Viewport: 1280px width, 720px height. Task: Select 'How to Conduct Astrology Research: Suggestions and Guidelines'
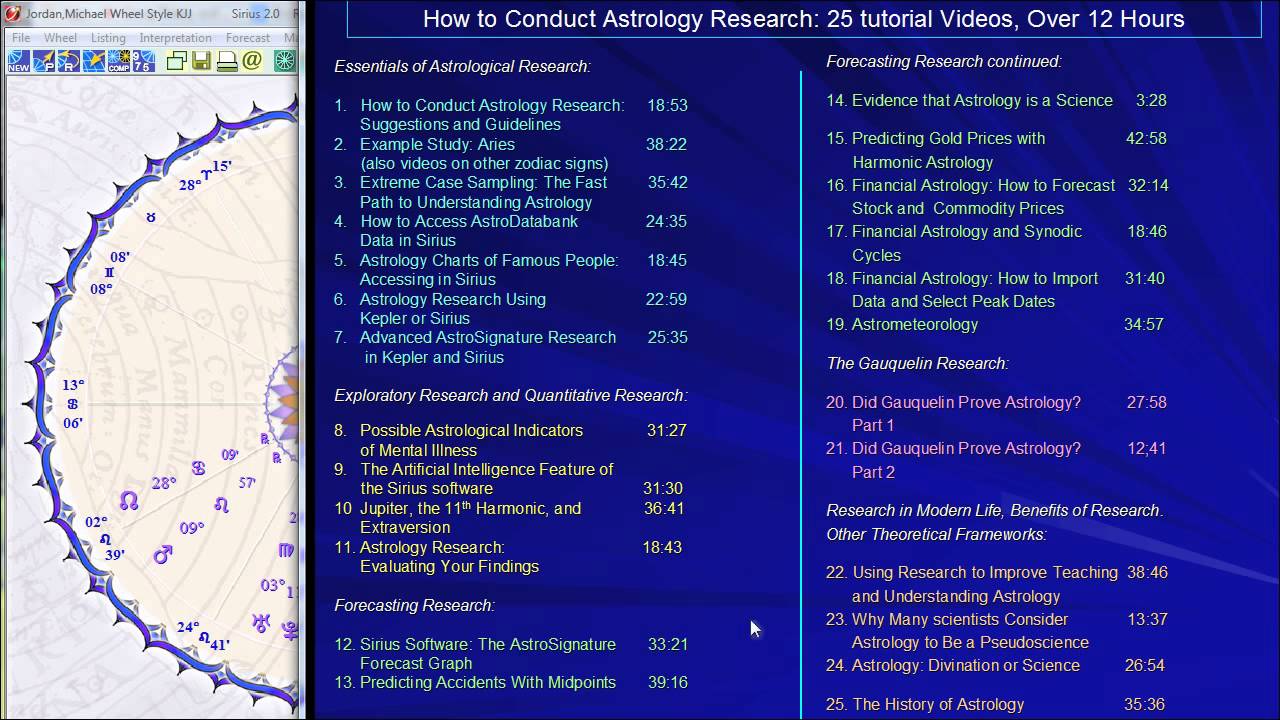click(x=492, y=115)
